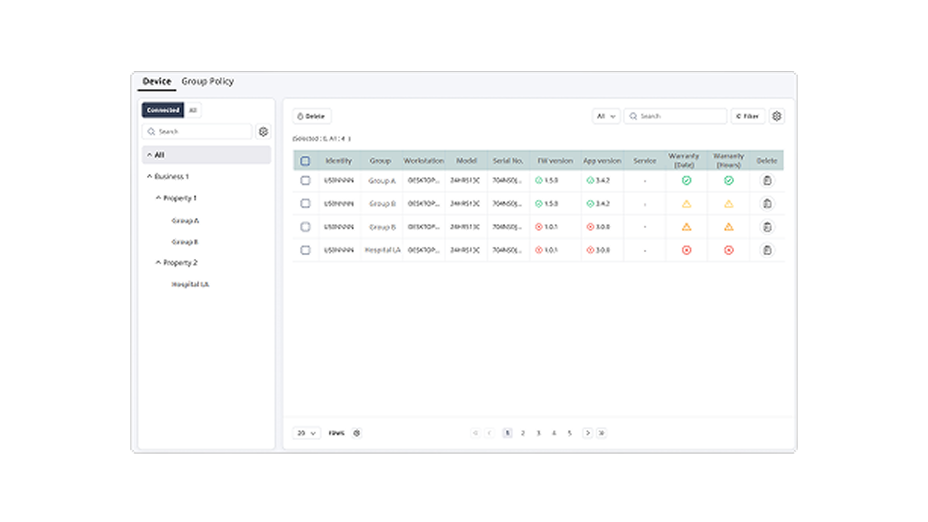Select the checkbox for the Hospital LA device row
This screenshot has width=928, height=522.
click(305, 250)
